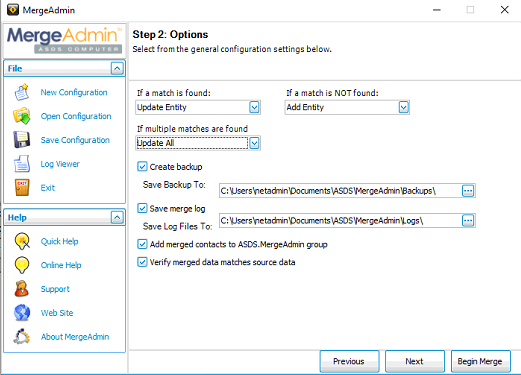Click the MergeAdmin logo banner
The image size is (521, 375).
(64, 40)
